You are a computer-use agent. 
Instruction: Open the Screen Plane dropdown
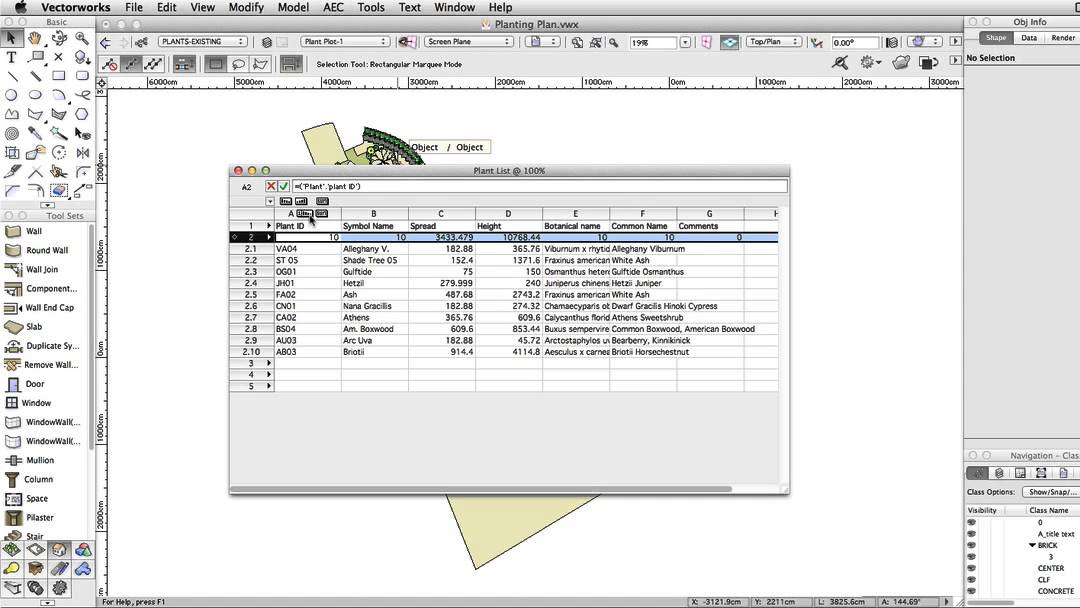[468, 42]
